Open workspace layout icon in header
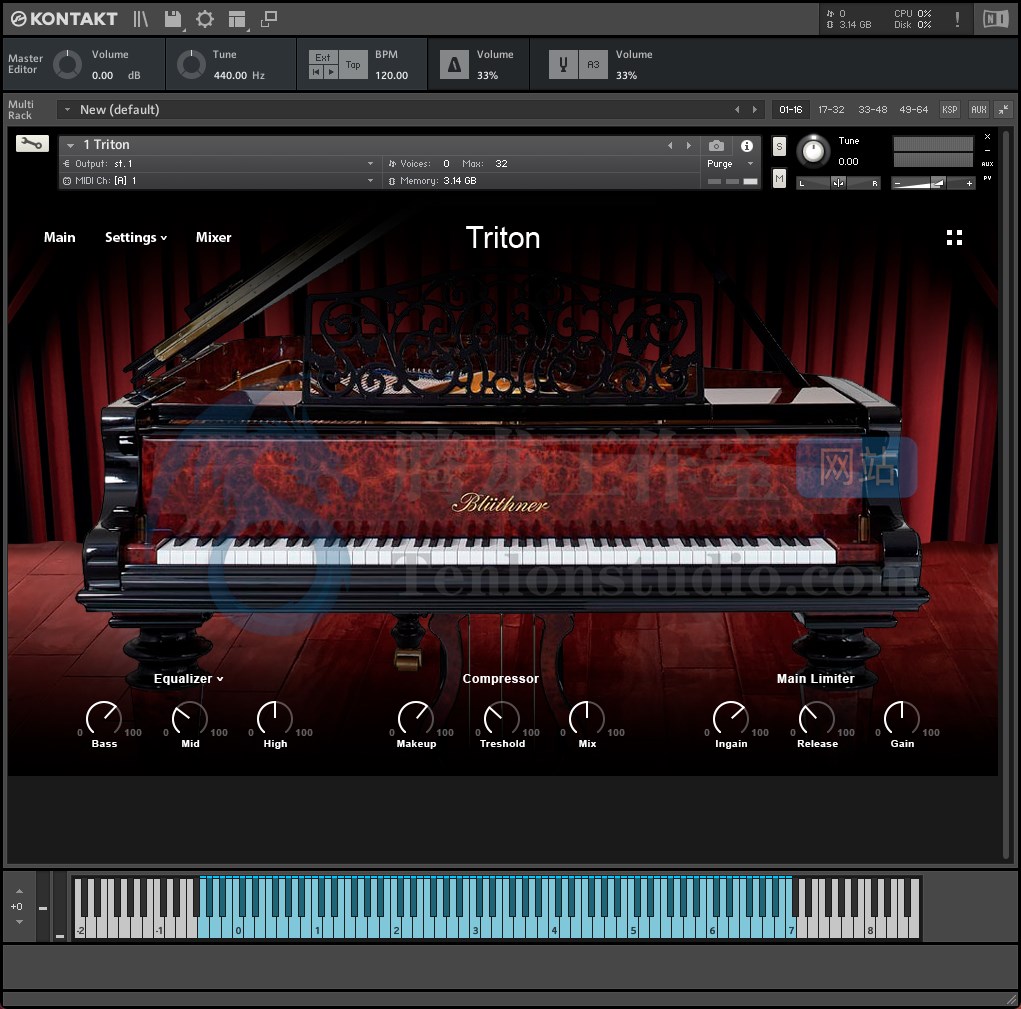The width and height of the screenshot is (1021, 1009). [x=237, y=20]
